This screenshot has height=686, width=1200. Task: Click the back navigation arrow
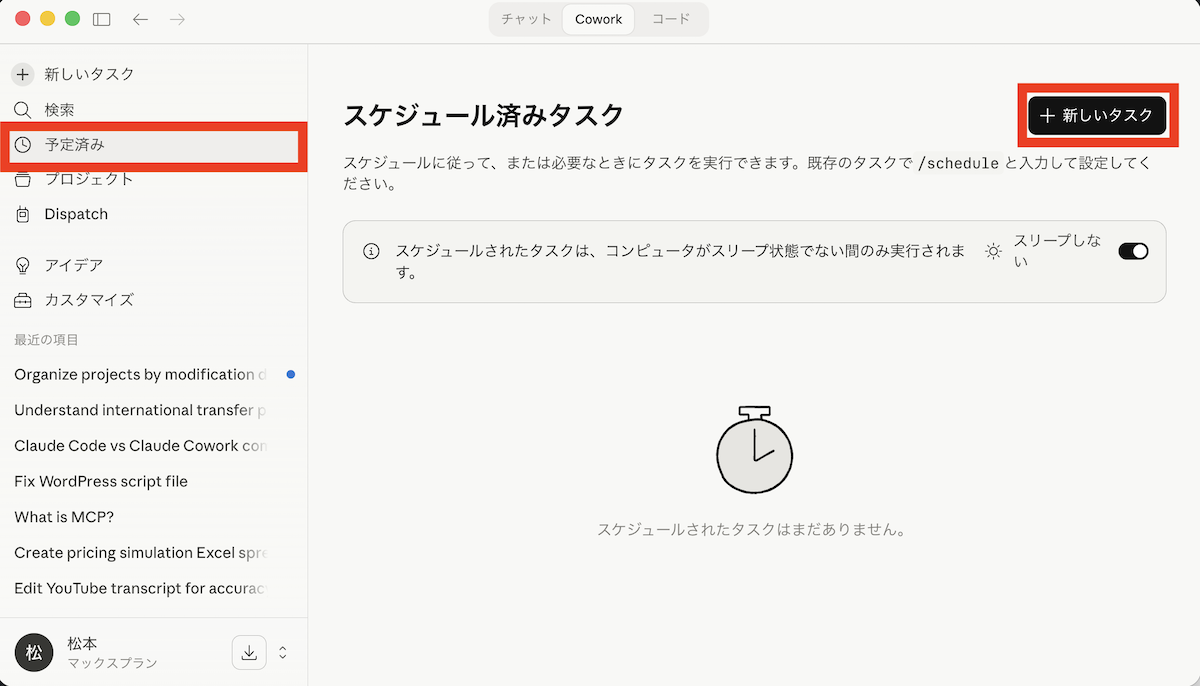point(141,19)
